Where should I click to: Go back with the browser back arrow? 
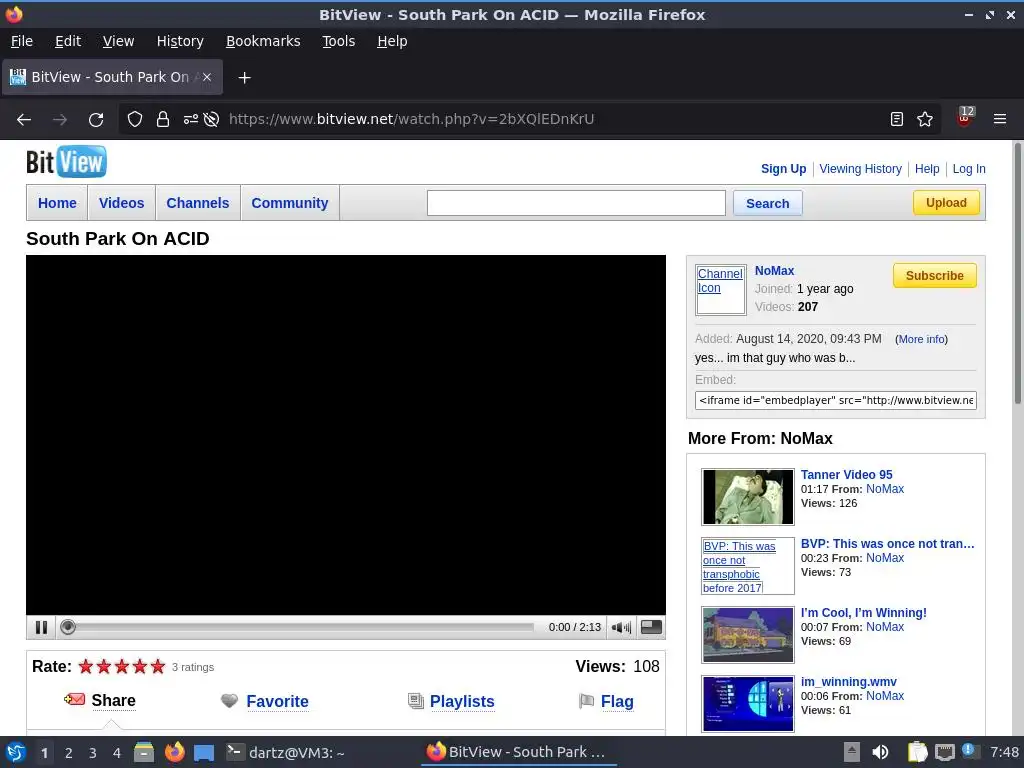coord(24,120)
